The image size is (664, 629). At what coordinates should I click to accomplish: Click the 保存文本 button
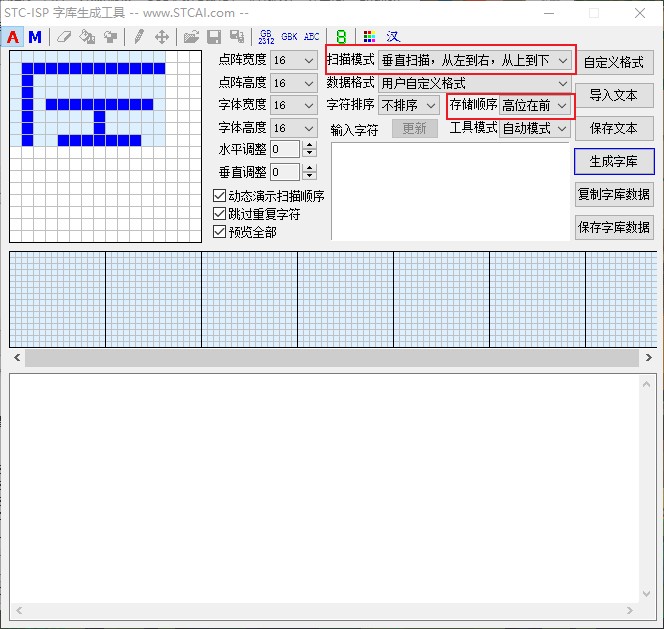[x=614, y=128]
